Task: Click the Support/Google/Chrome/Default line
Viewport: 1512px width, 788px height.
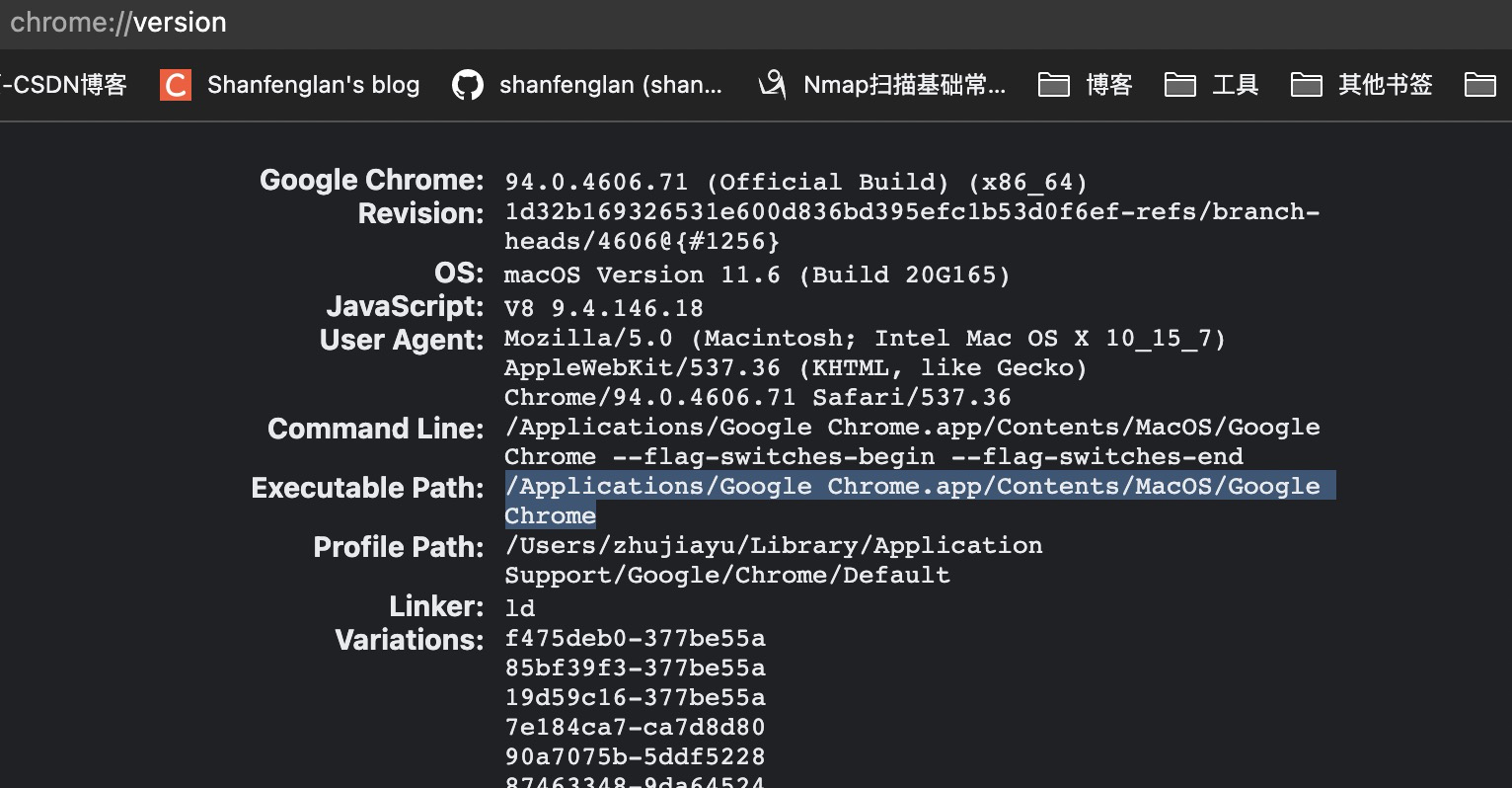Action: (x=727, y=576)
